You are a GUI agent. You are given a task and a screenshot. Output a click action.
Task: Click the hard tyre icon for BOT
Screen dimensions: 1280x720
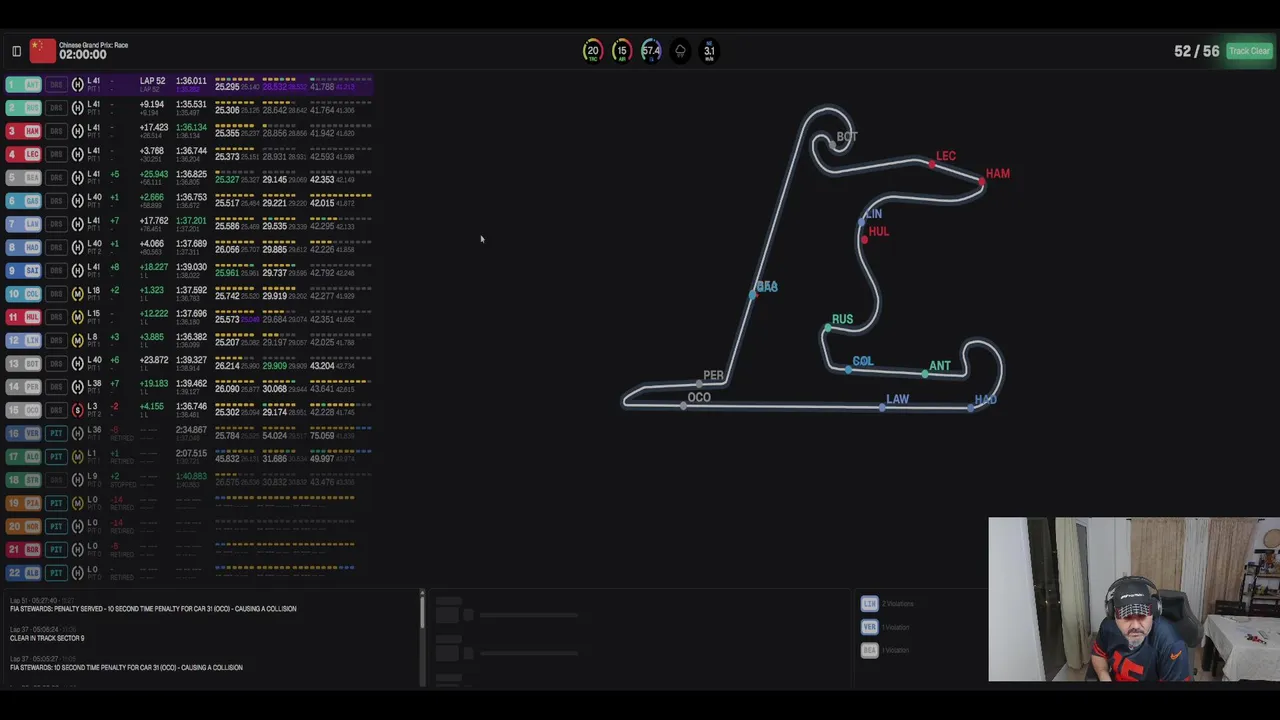click(78, 363)
